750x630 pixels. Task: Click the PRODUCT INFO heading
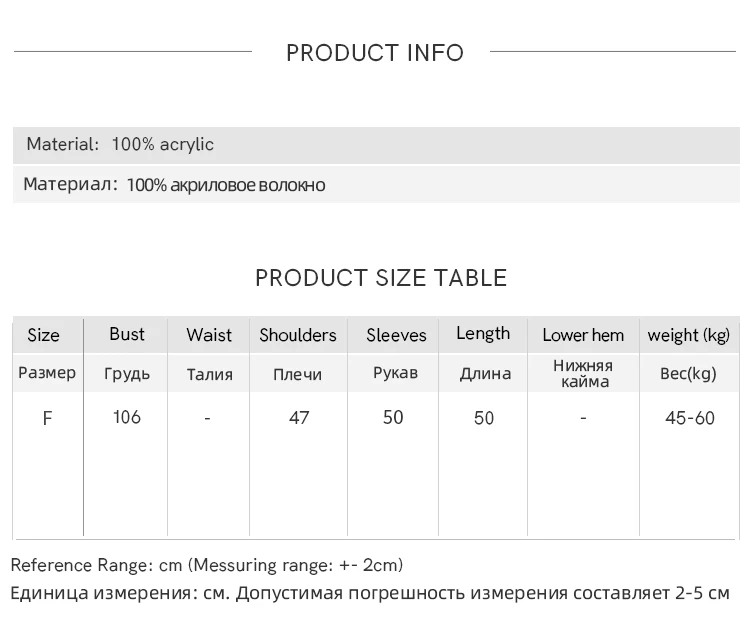point(375,53)
